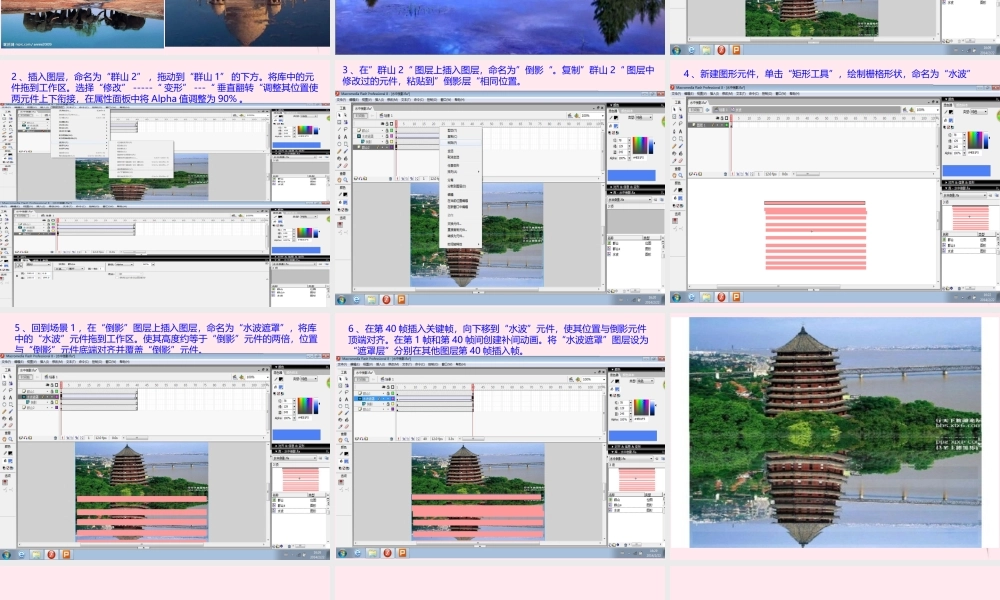Select the Pencil tool in step 4 screenshot
The height and width of the screenshot is (600, 1000).
tap(674, 146)
